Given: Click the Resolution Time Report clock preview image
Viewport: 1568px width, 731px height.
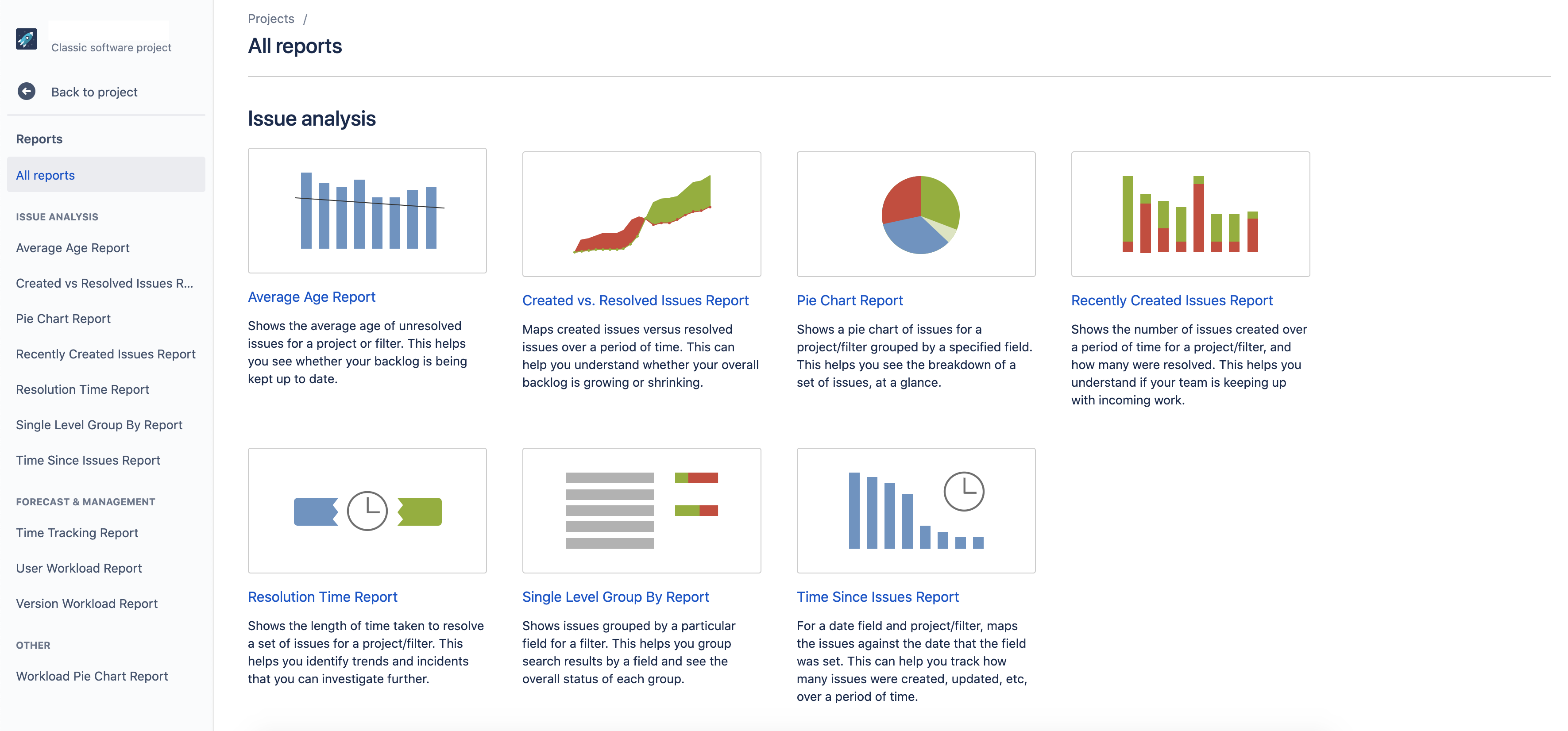Looking at the screenshot, I should pyautogui.click(x=367, y=510).
